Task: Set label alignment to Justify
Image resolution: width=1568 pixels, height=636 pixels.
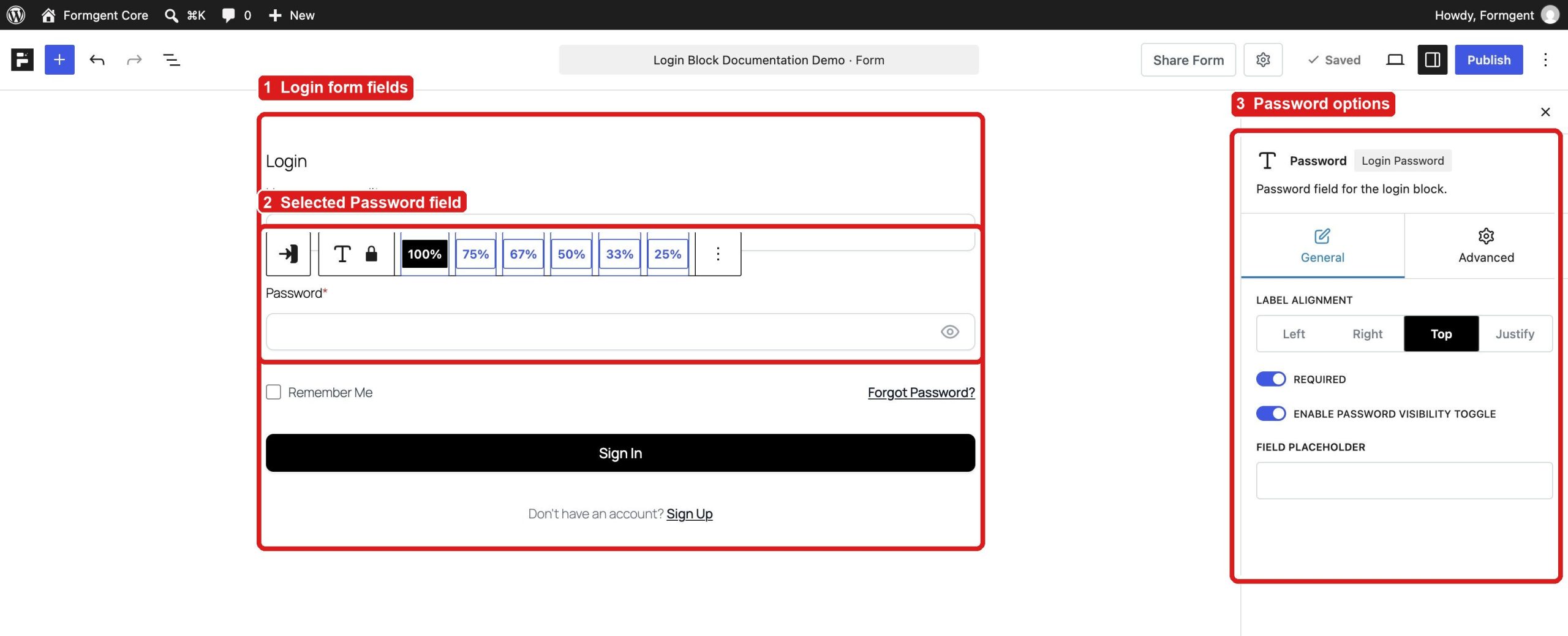Action: [1515, 334]
